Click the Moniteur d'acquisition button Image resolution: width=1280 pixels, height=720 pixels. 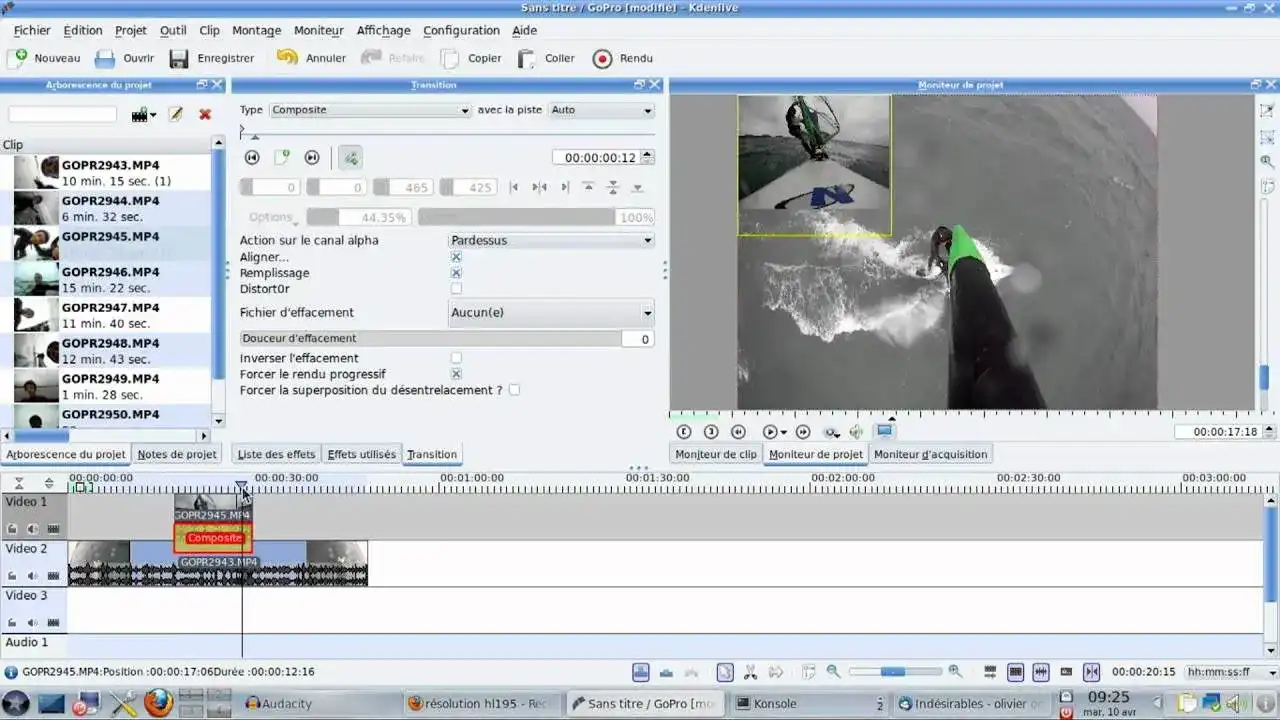[x=929, y=454]
